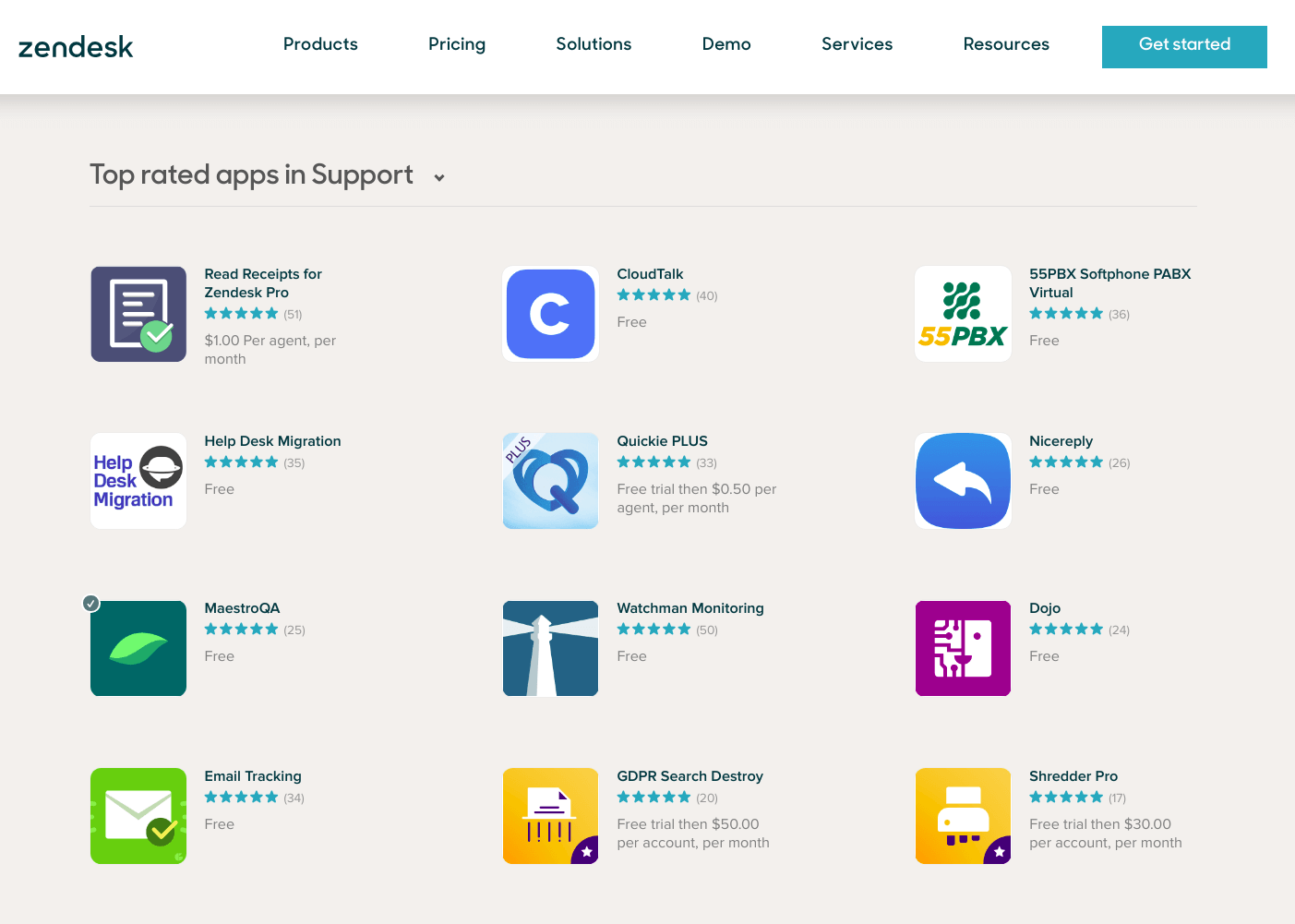Click the Nicereply arrow icon

[x=963, y=481]
